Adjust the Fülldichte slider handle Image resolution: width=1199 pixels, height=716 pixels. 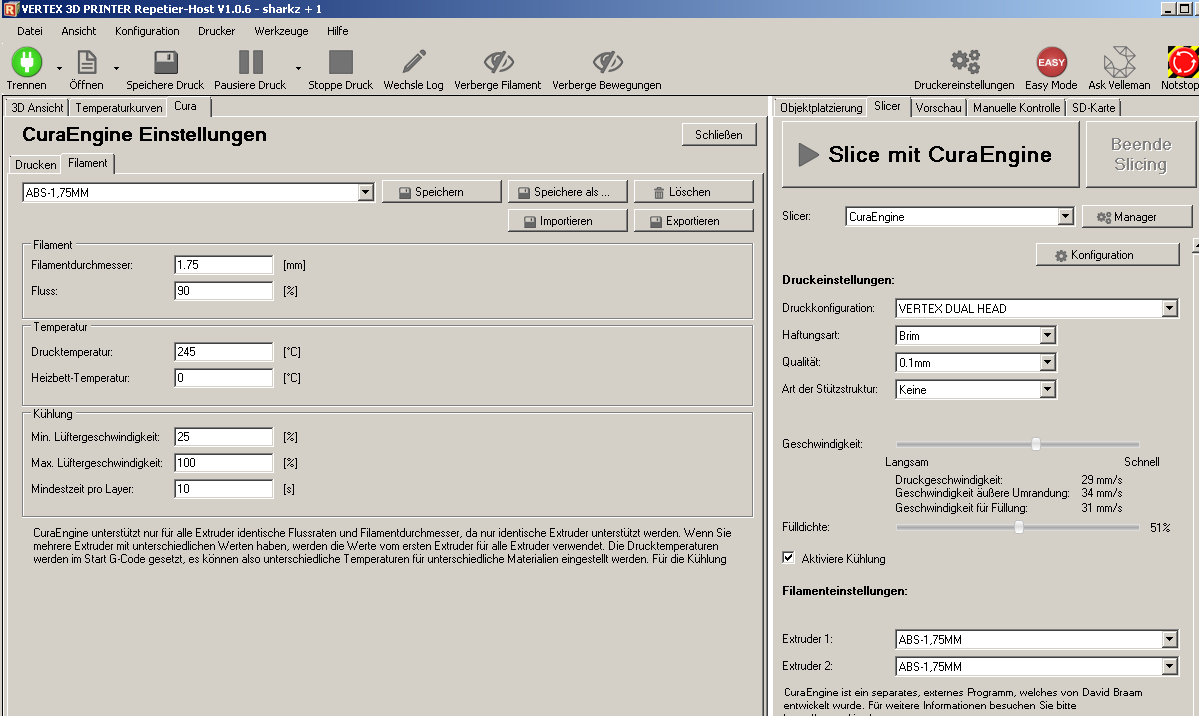[1019, 527]
